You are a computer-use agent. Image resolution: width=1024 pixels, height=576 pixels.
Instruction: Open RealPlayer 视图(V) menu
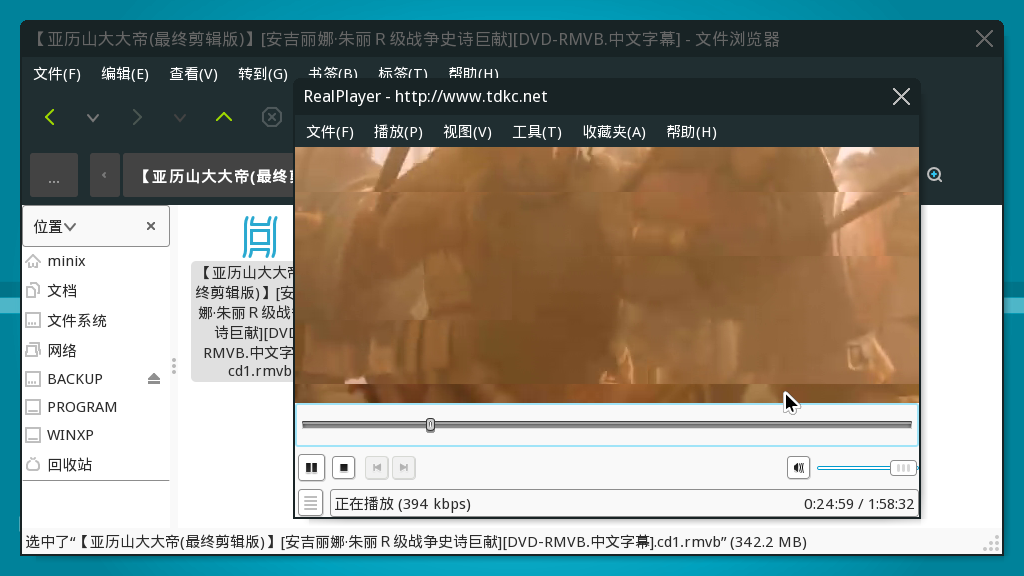click(468, 132)
